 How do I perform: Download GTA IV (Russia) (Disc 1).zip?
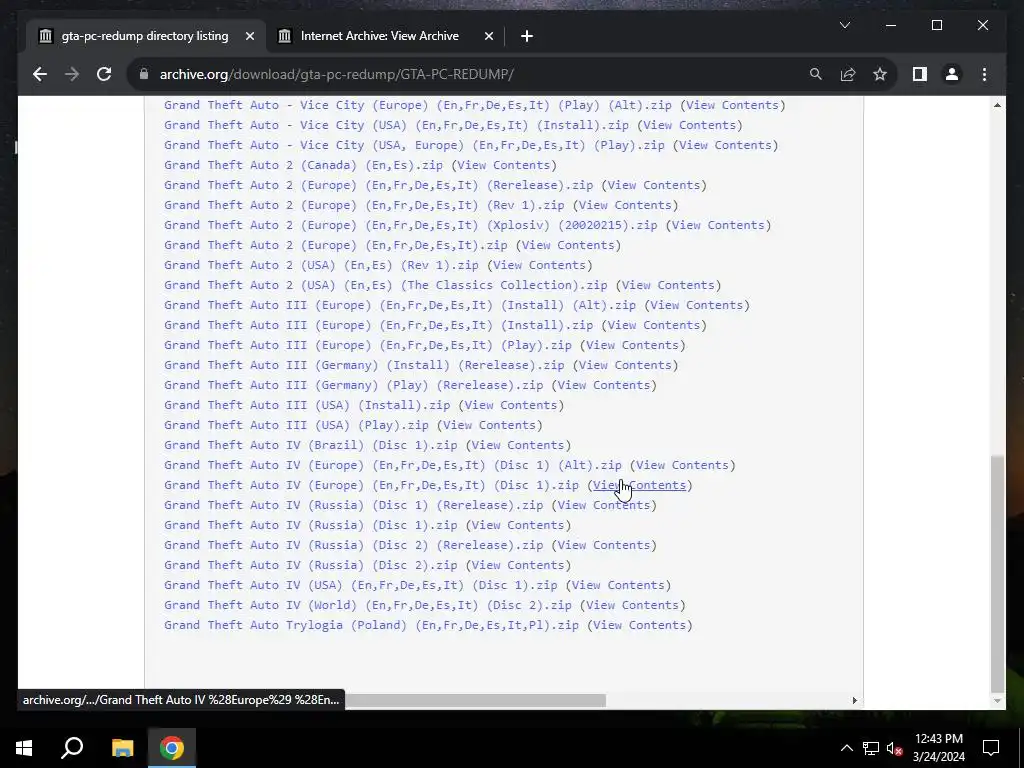tap(310, 525)
